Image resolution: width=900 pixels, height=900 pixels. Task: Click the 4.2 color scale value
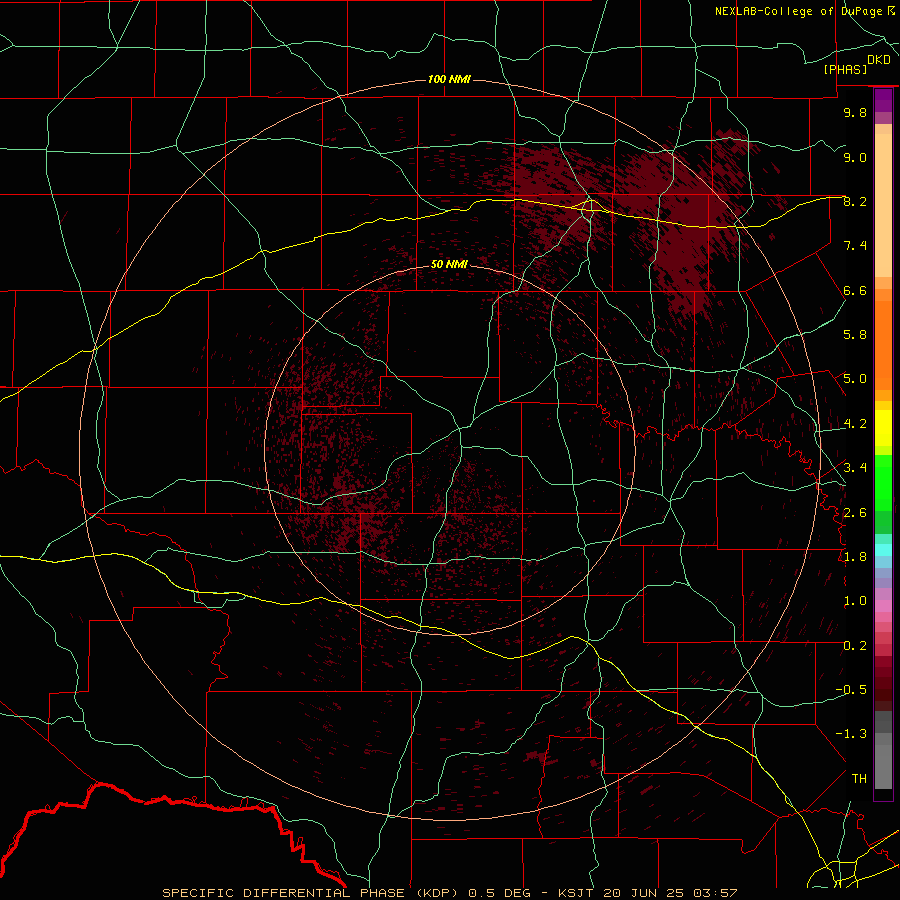855,424
